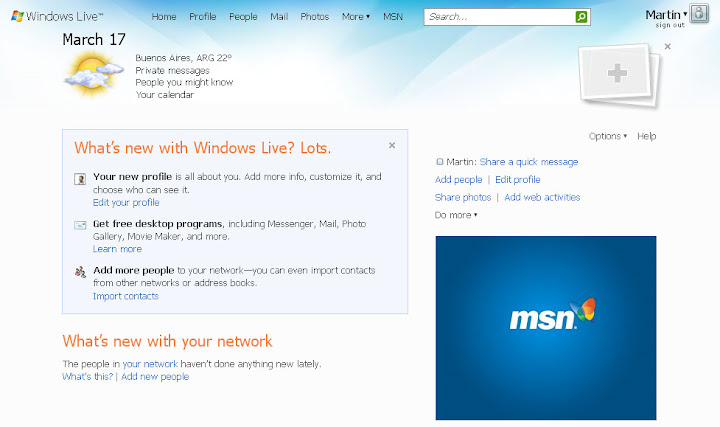720x427 pixels.
Task: Open Buenos Aires weather details
Action: (183, 58)
